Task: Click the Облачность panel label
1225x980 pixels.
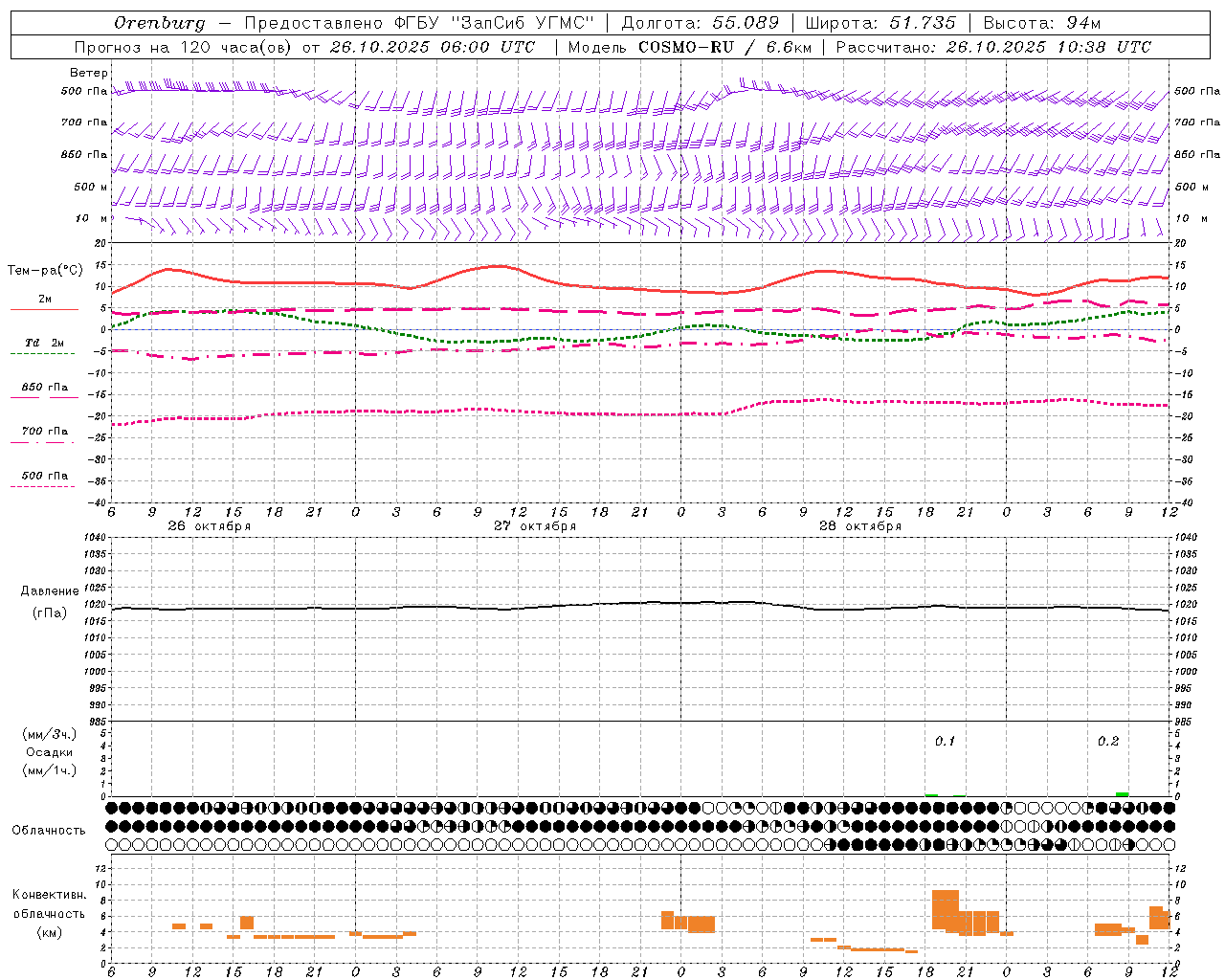Action: 49,831
